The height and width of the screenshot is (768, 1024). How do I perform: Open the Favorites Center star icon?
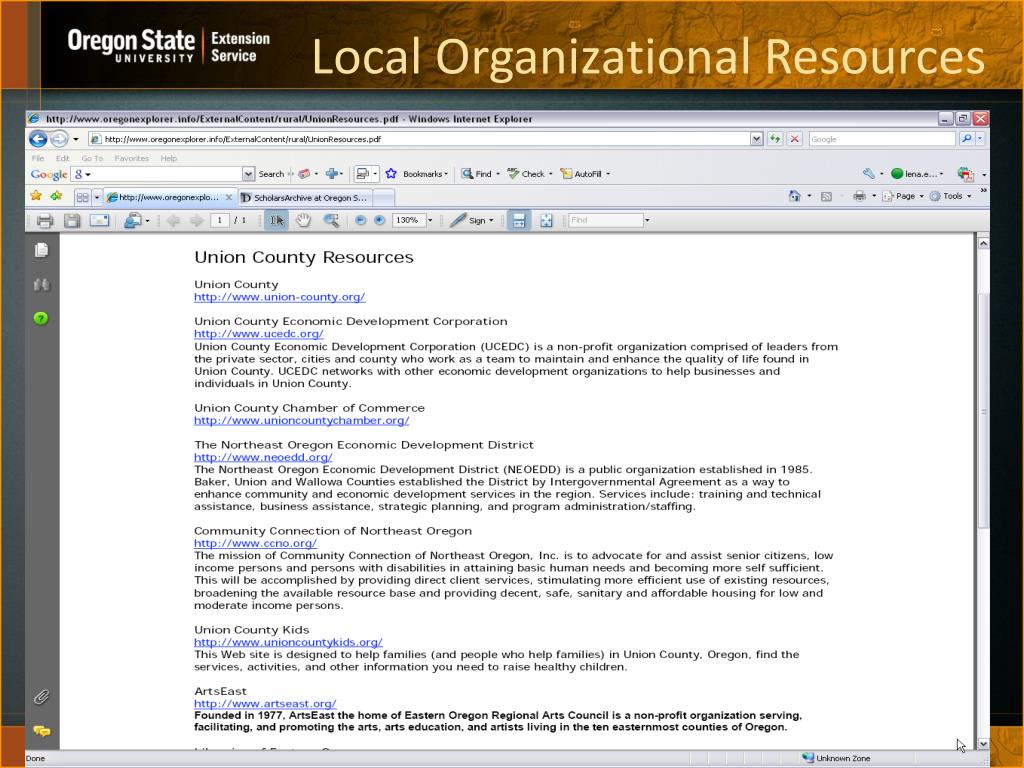point(36,196)
